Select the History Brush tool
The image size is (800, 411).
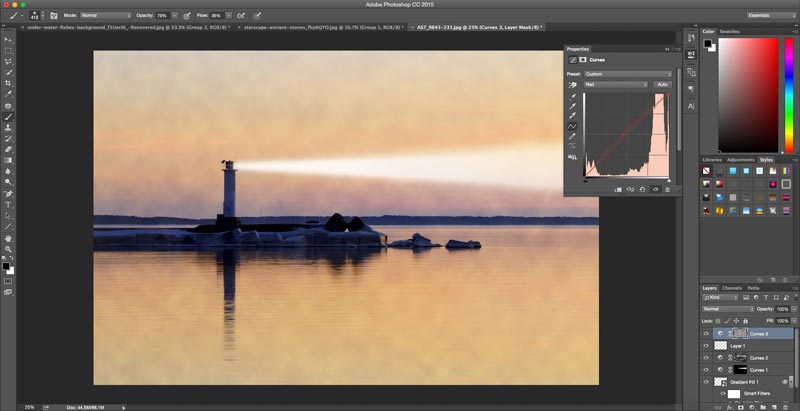[9, 139]
